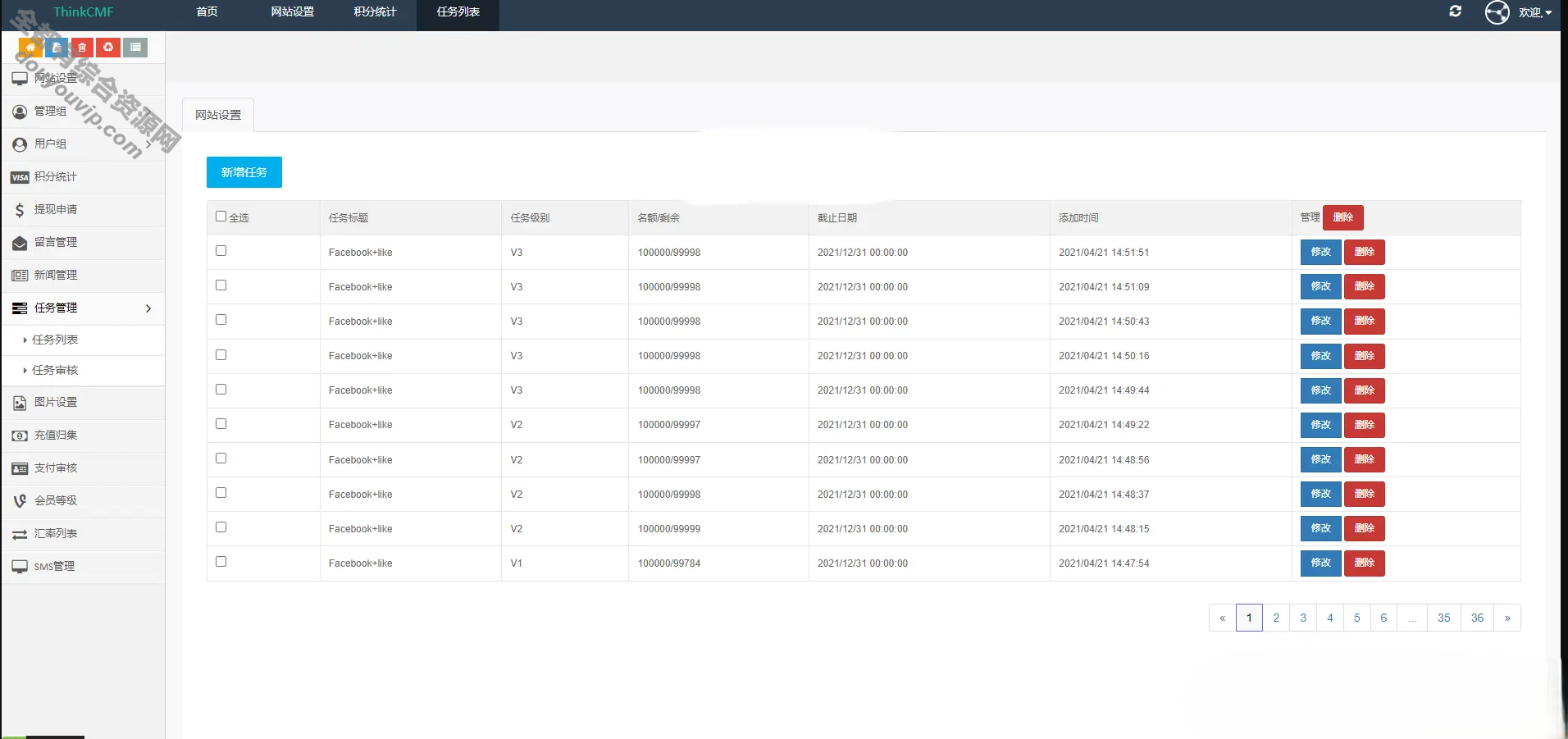
Task: Click the 任务管理 tasks icon in sidebar
Action: pos(20,308)
